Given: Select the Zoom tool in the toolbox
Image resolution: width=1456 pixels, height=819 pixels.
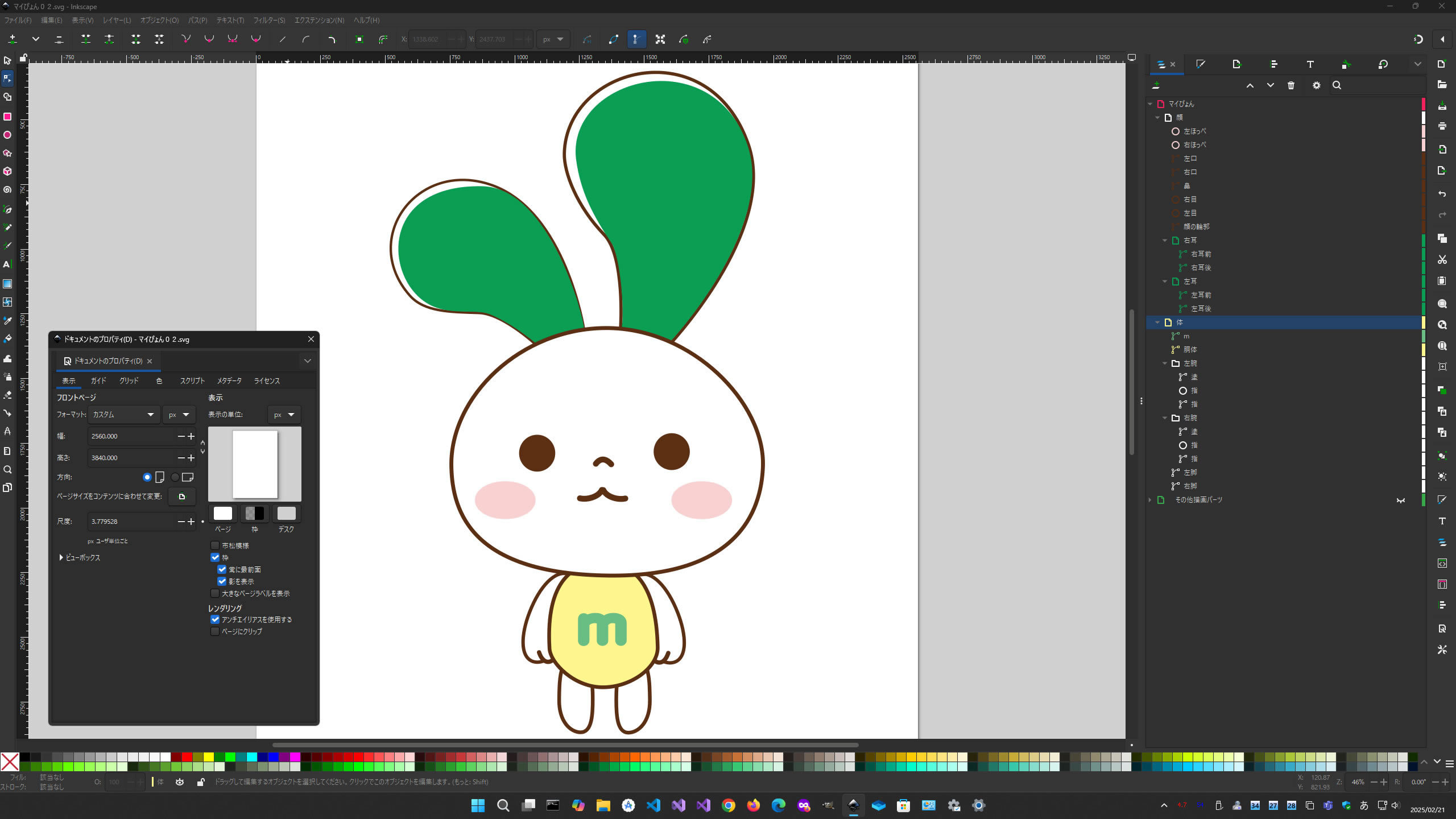Looking at the screenshot, I should [x=7, y=470].
